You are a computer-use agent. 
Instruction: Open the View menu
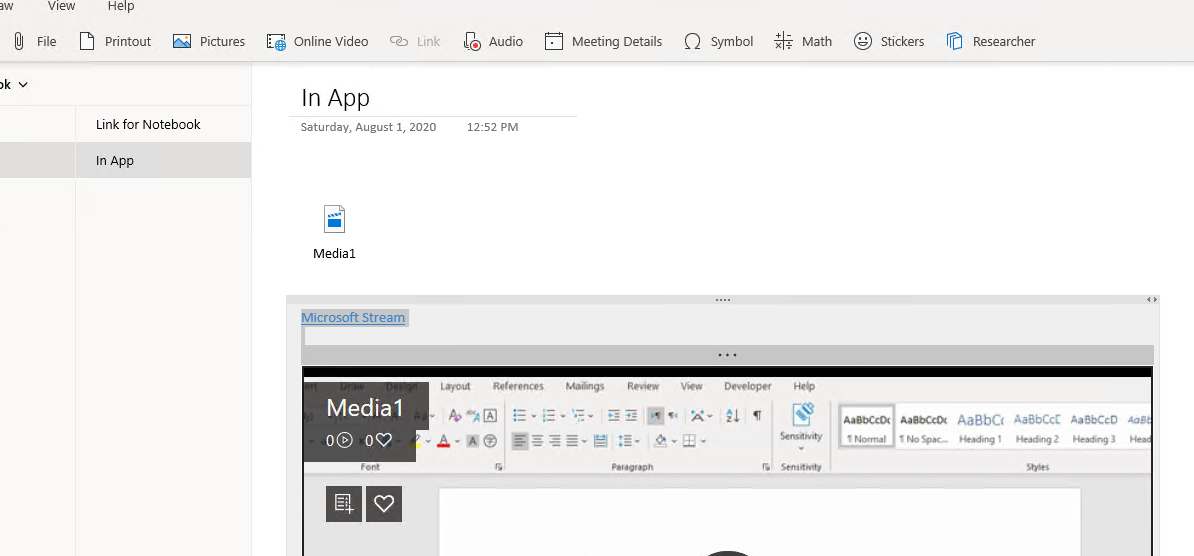point(62,5)
